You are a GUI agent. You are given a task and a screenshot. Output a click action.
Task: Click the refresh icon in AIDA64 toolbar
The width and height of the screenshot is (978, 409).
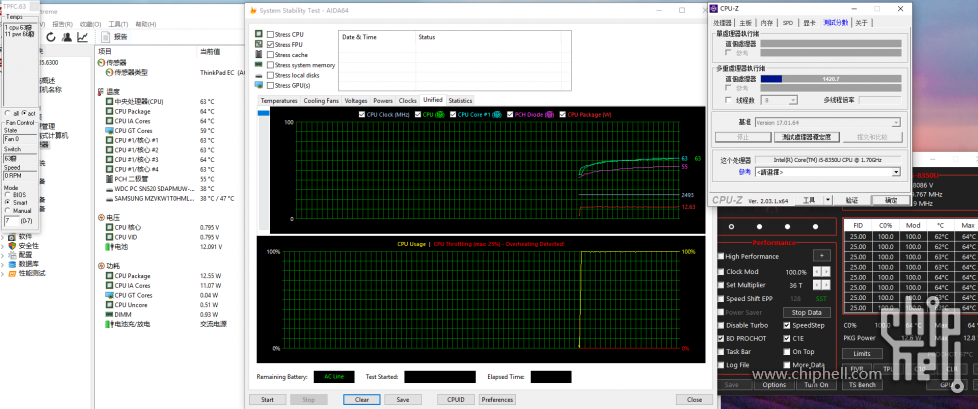(x=51, y=37)
